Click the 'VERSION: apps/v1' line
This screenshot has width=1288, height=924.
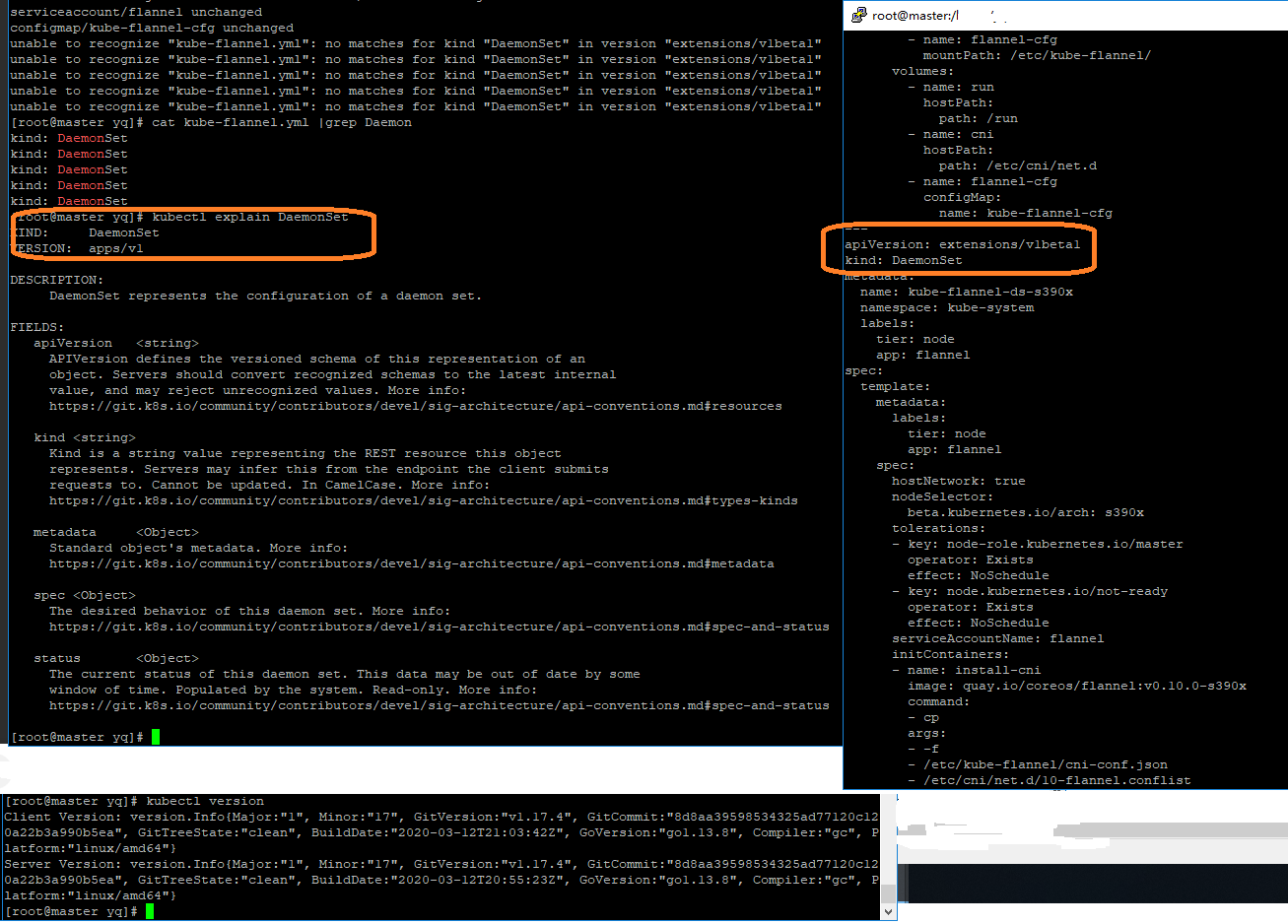click(x=77, y=248)
